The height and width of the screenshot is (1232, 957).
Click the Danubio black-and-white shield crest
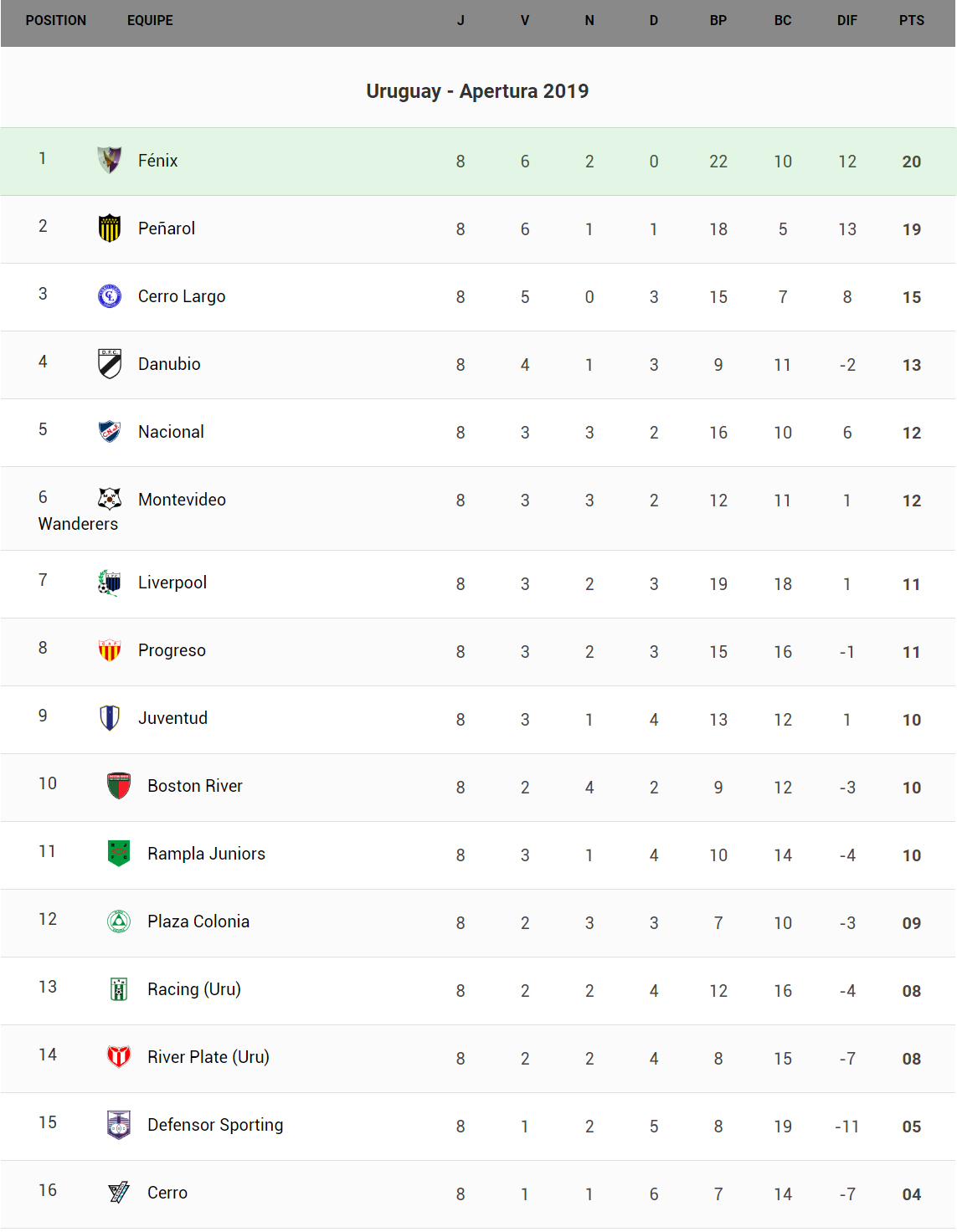pyautogui.click(x=110, y=363)
